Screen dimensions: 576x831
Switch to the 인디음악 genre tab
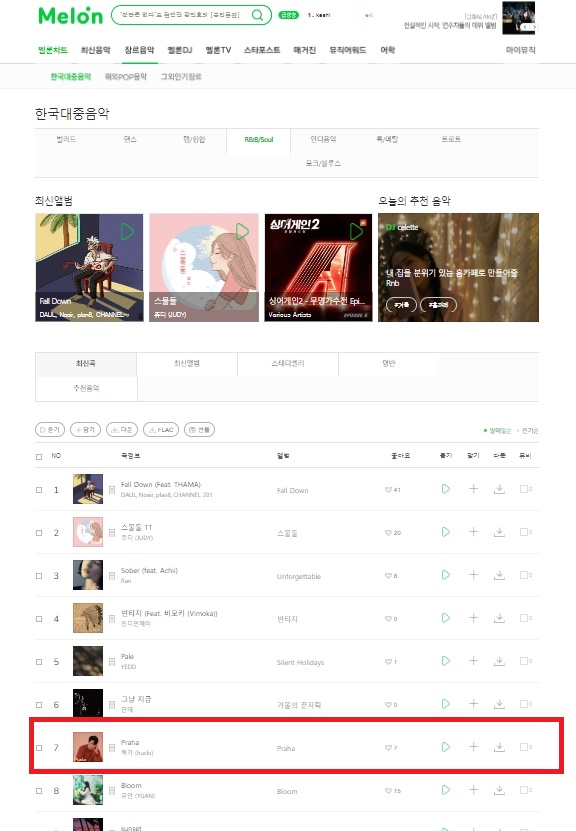(x=323, y=139)
